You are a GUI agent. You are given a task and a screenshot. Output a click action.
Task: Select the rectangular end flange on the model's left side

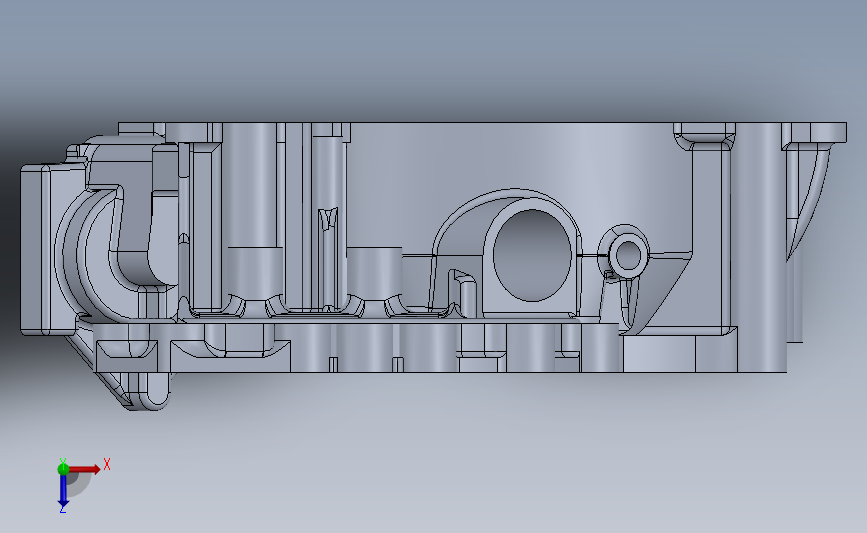point(35,250)
